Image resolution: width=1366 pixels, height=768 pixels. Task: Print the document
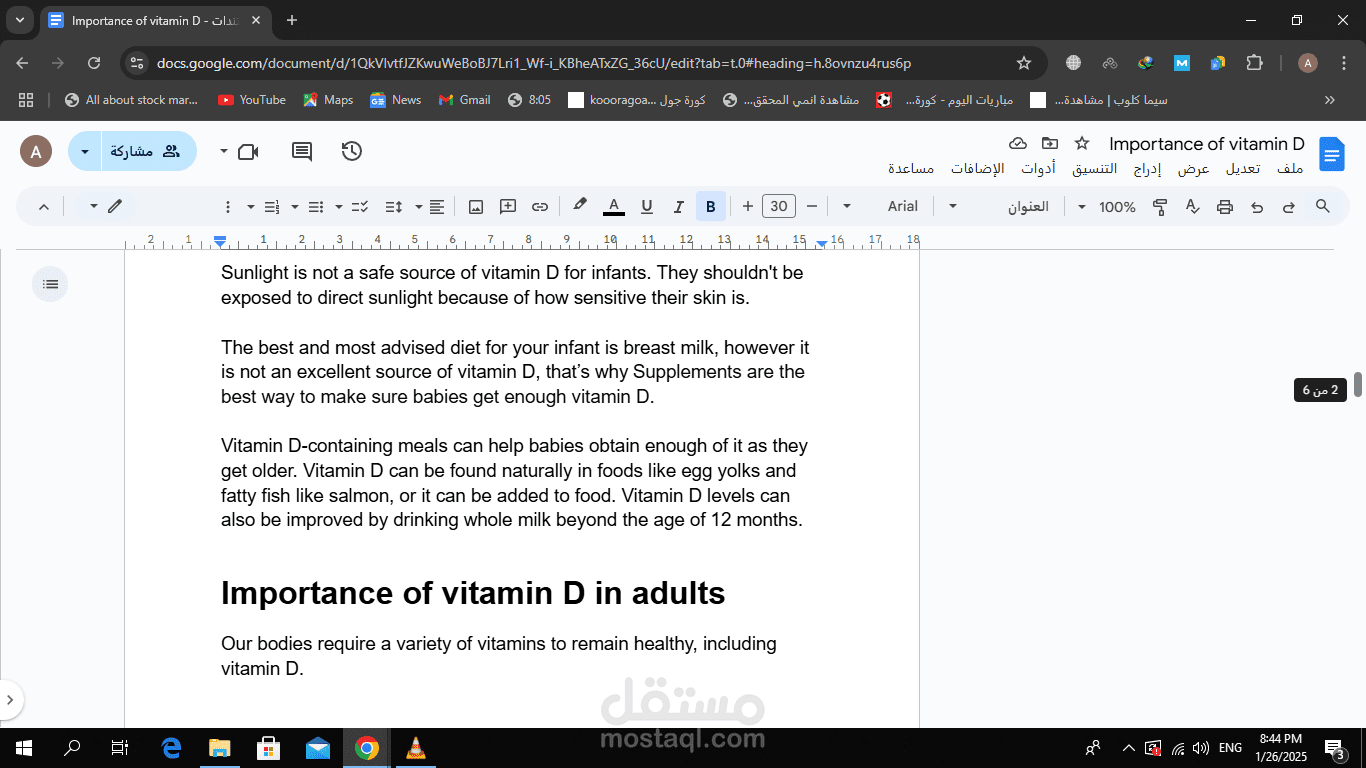point(1225,207)
